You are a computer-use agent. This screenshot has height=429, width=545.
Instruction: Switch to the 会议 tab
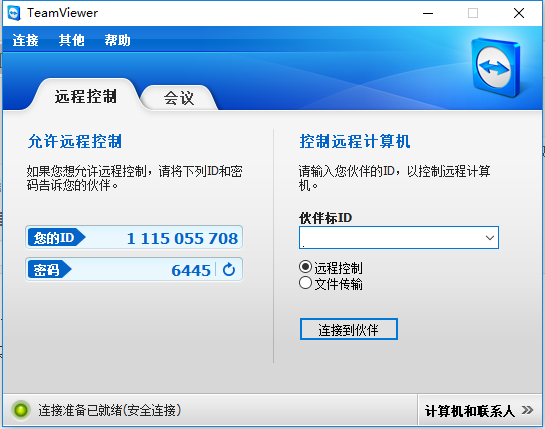[x=179, y=98]
